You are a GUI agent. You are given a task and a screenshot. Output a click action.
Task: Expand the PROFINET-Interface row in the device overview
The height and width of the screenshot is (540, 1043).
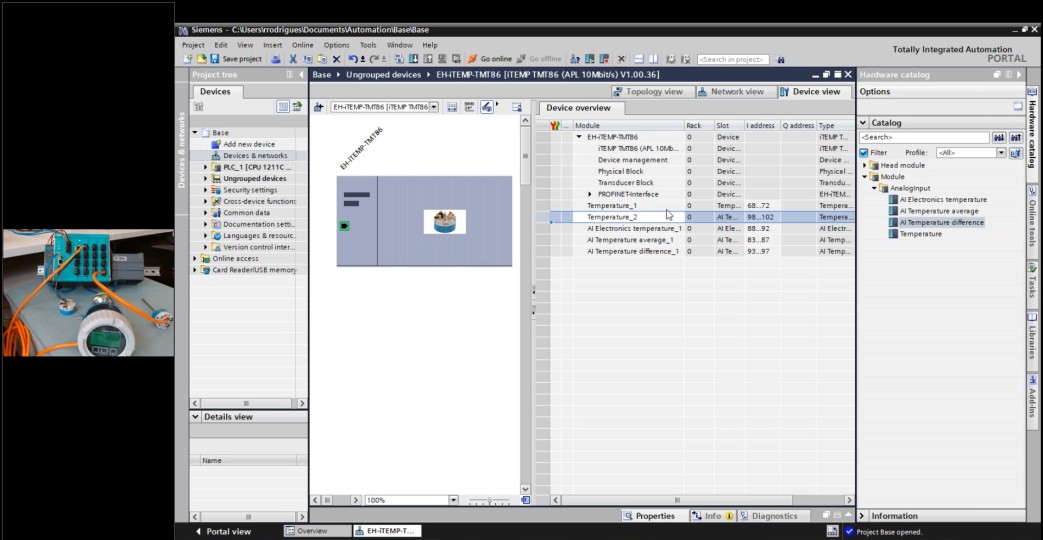tap(589, 194)
